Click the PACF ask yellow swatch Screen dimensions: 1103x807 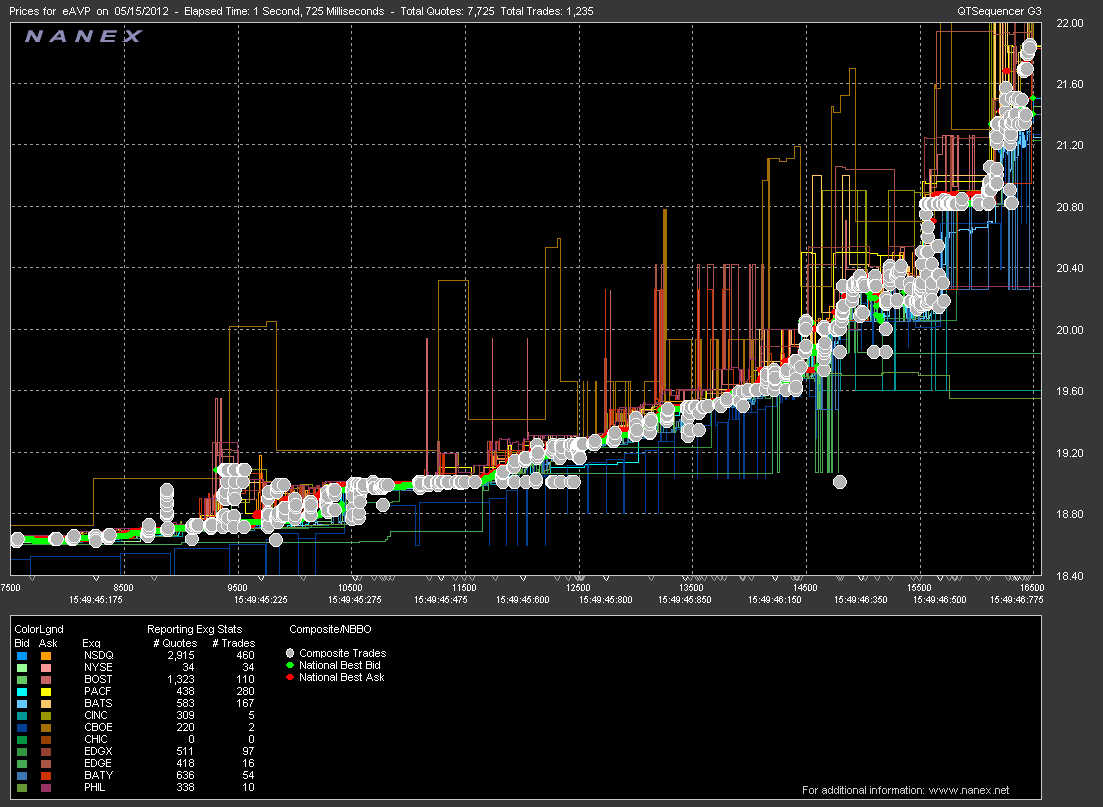[x=46, y=692]
